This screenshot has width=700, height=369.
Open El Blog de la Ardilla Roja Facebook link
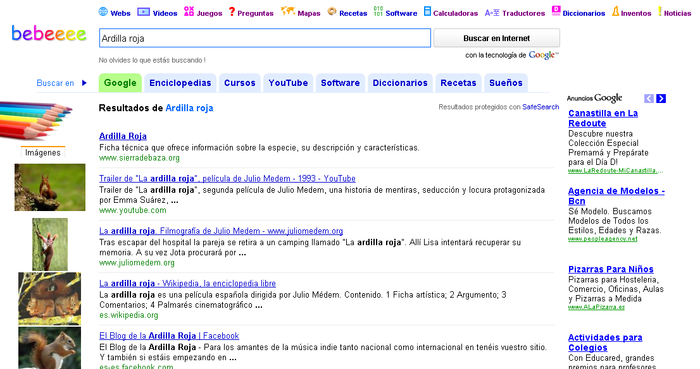[x=169, y=336]
